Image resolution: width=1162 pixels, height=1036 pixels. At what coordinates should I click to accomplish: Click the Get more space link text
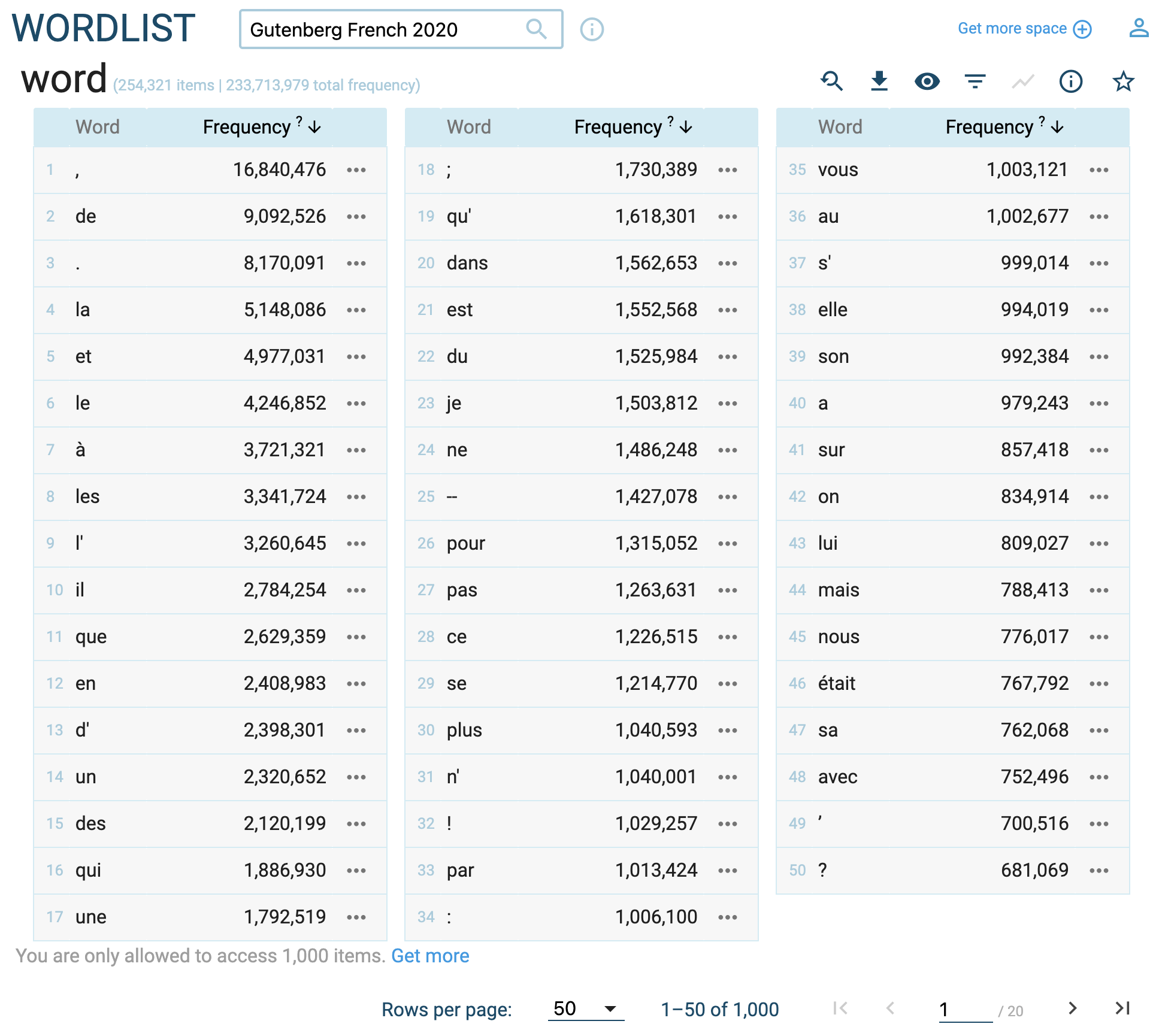pos(1012,28)
